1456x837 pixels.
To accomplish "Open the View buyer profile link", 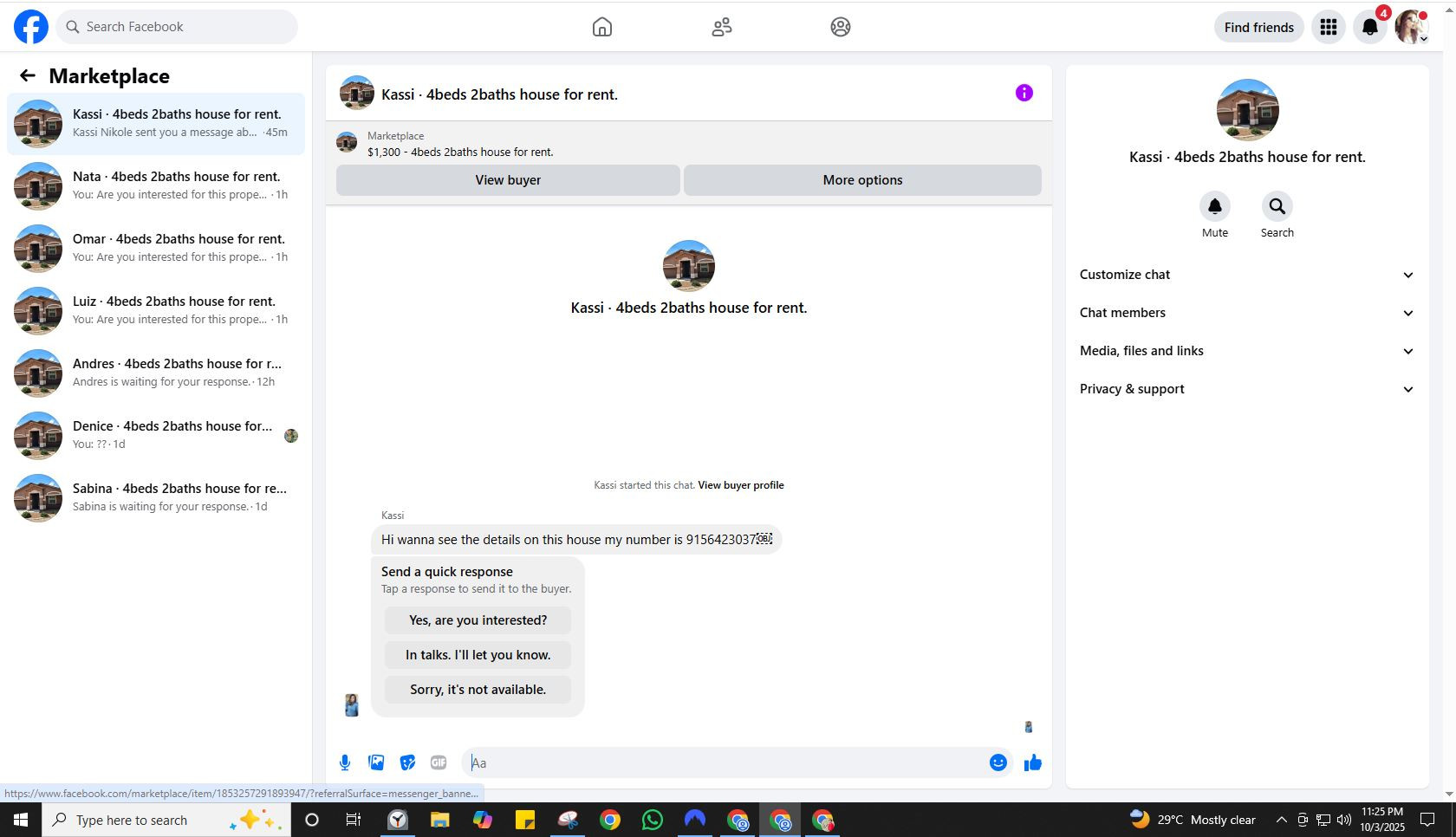I will [x=741, y=485].
